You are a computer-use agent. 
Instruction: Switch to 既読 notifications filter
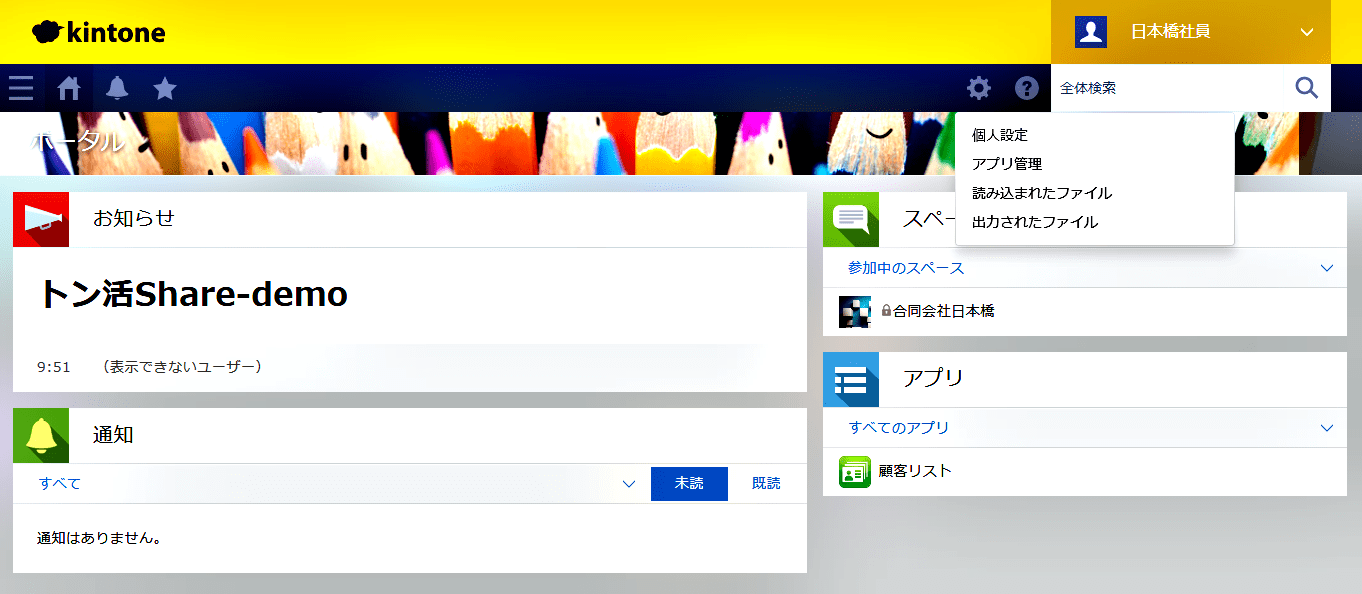766,484
